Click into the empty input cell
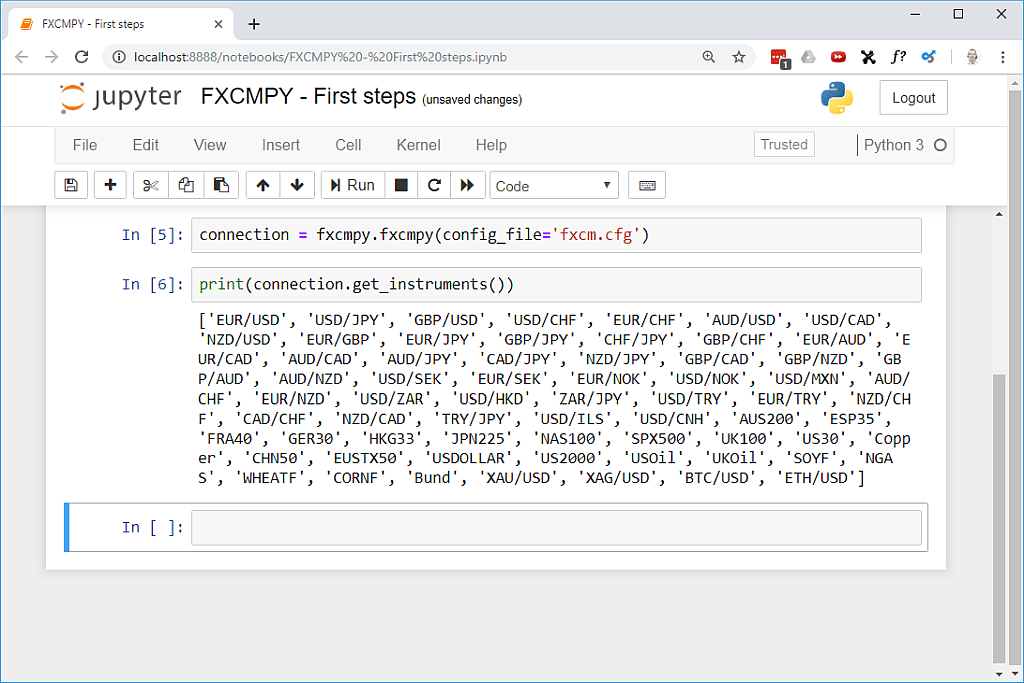1024x683 pixels. click(x=556, y=528)
